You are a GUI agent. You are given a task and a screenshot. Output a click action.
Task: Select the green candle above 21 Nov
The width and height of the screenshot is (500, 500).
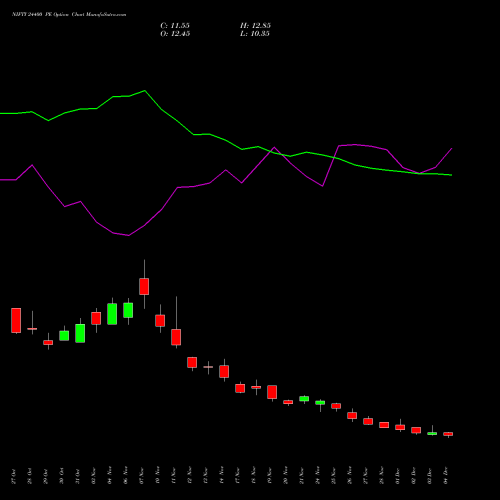point(304,399)
